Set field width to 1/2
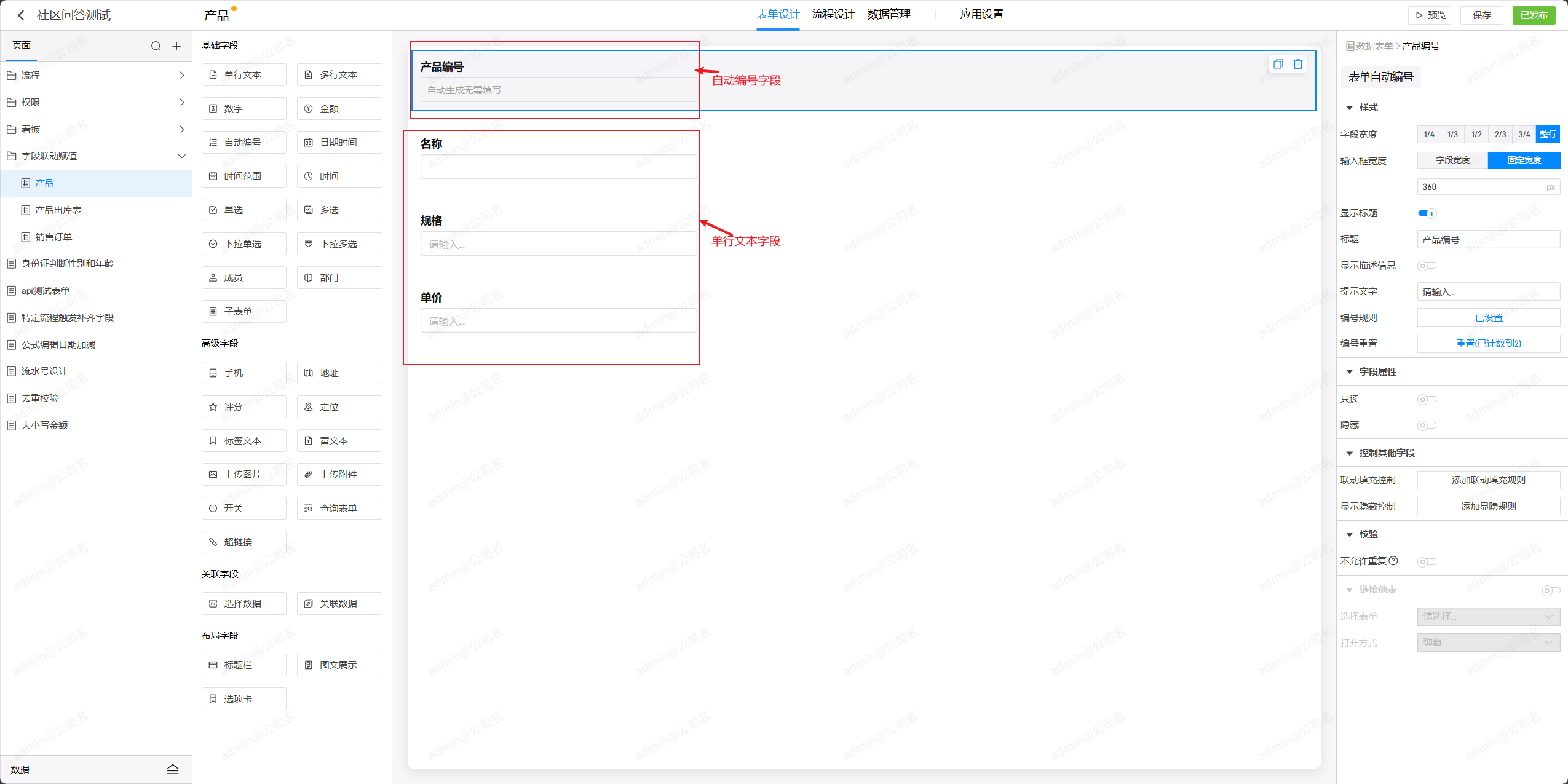 (x=1476, y=135)
